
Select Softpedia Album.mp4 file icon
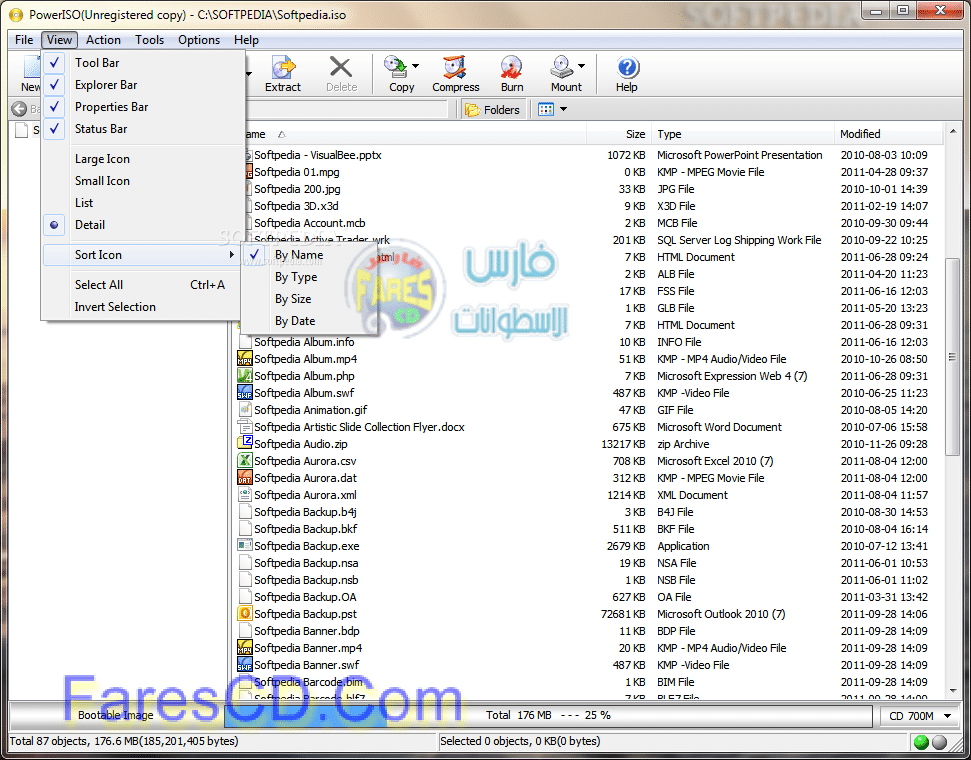pos(245,359)
